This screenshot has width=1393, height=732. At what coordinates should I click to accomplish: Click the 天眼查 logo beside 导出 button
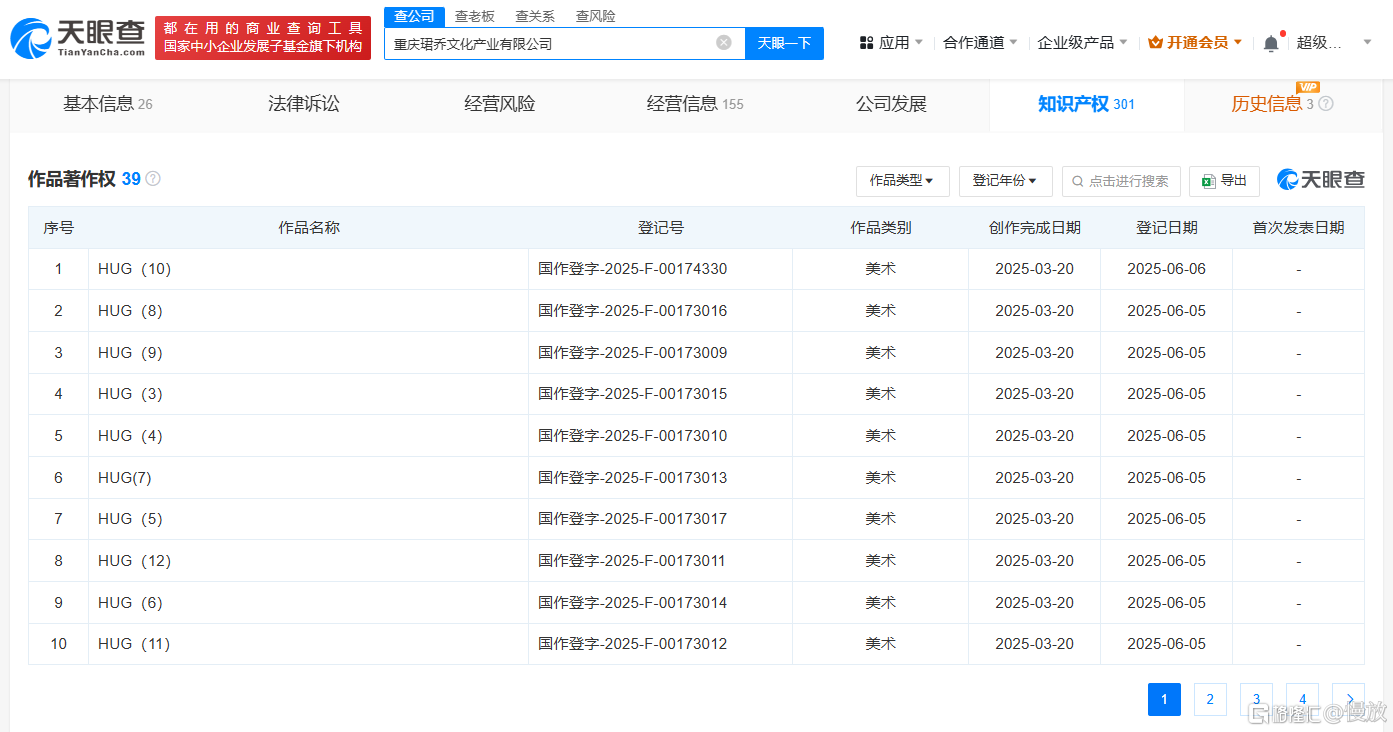click(1321, 180)
